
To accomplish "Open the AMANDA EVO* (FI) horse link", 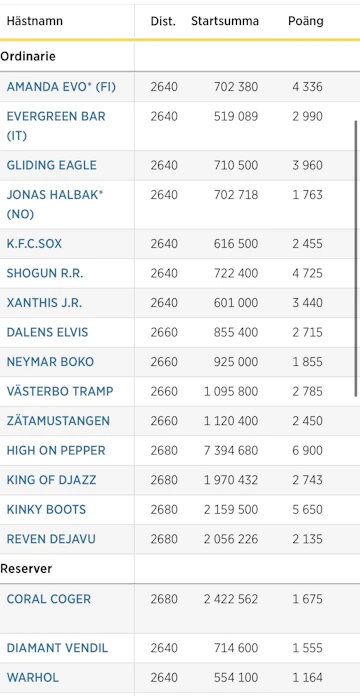I will [x=61, y=87].
